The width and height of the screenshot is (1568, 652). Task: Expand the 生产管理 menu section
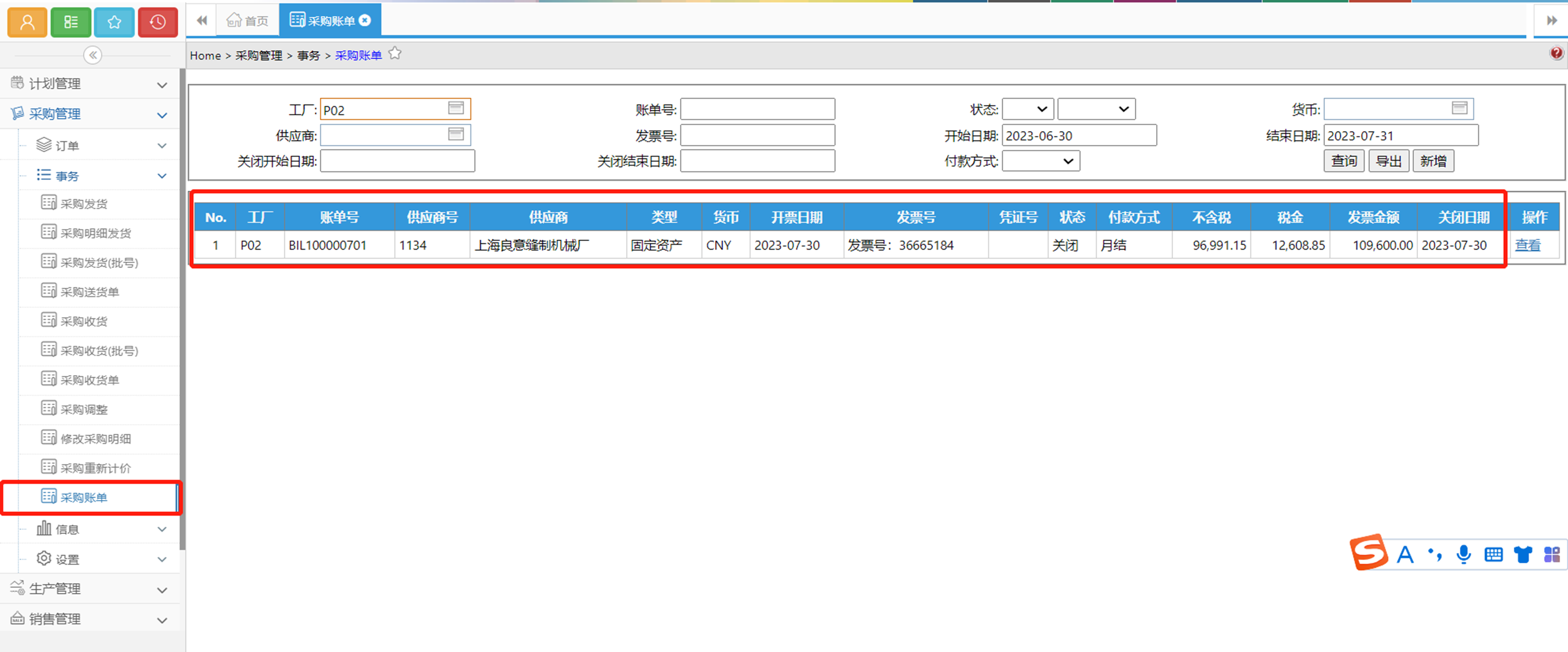pyautogui.click(x=90, y=589)
